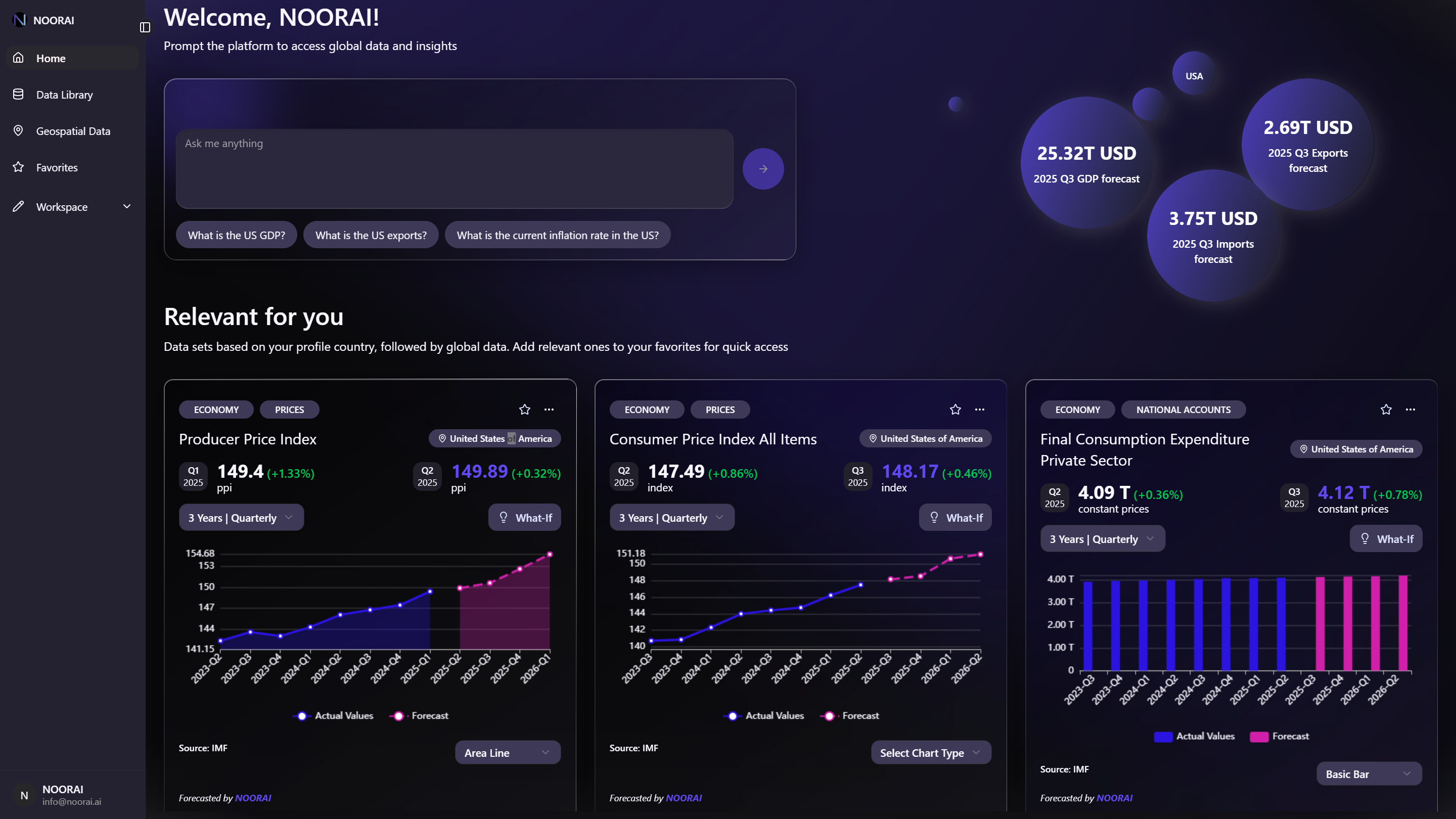Viewport: 1456px width, 819px height.
Task: Click the What is the US GDP question chip
Action: 236,235
